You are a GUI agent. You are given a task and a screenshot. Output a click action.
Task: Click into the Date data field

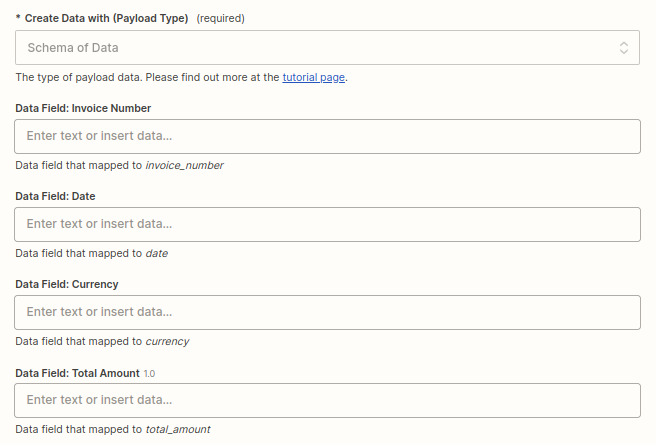coord(327,225)
